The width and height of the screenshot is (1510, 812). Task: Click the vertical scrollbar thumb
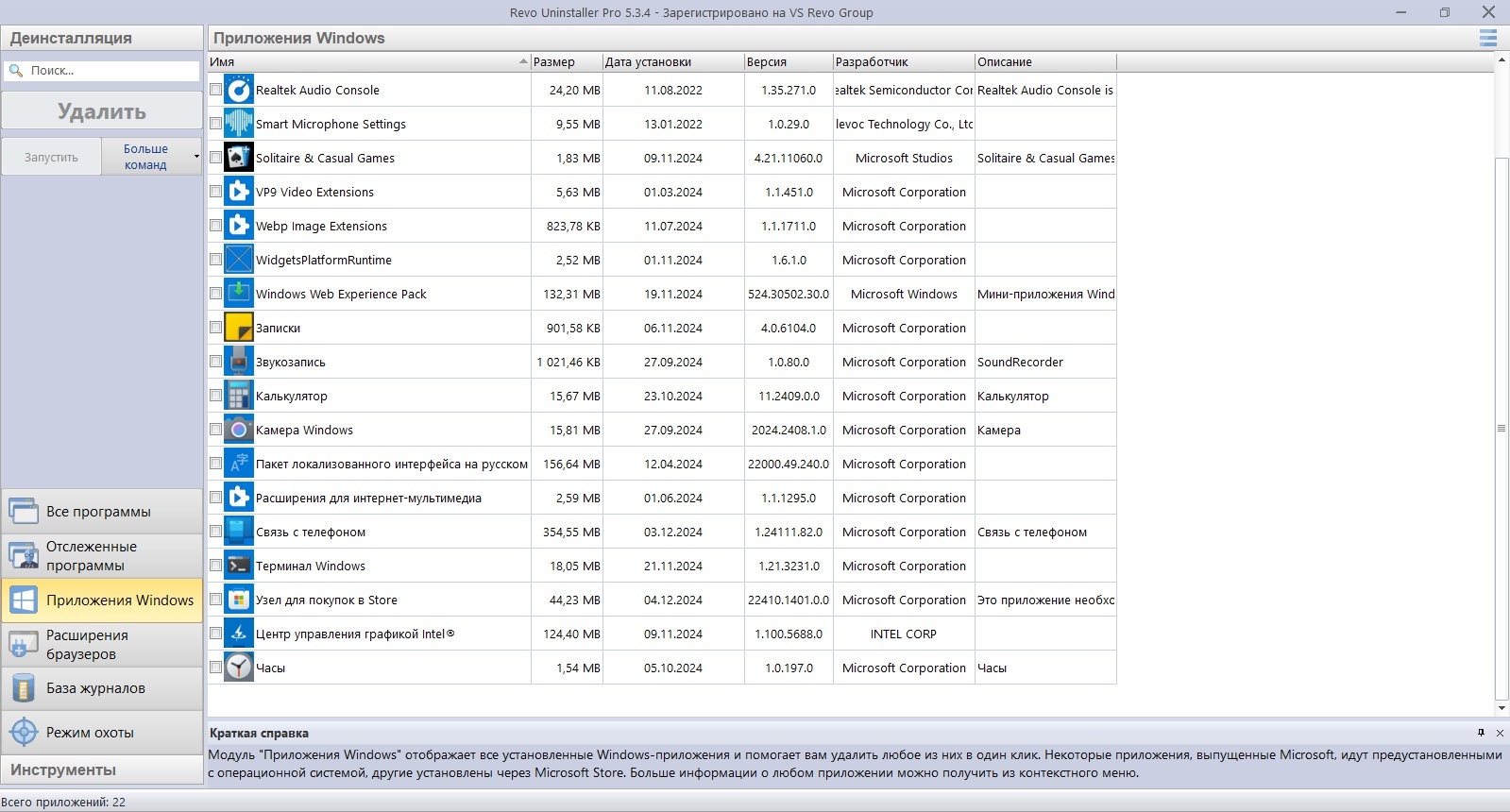1502,429
